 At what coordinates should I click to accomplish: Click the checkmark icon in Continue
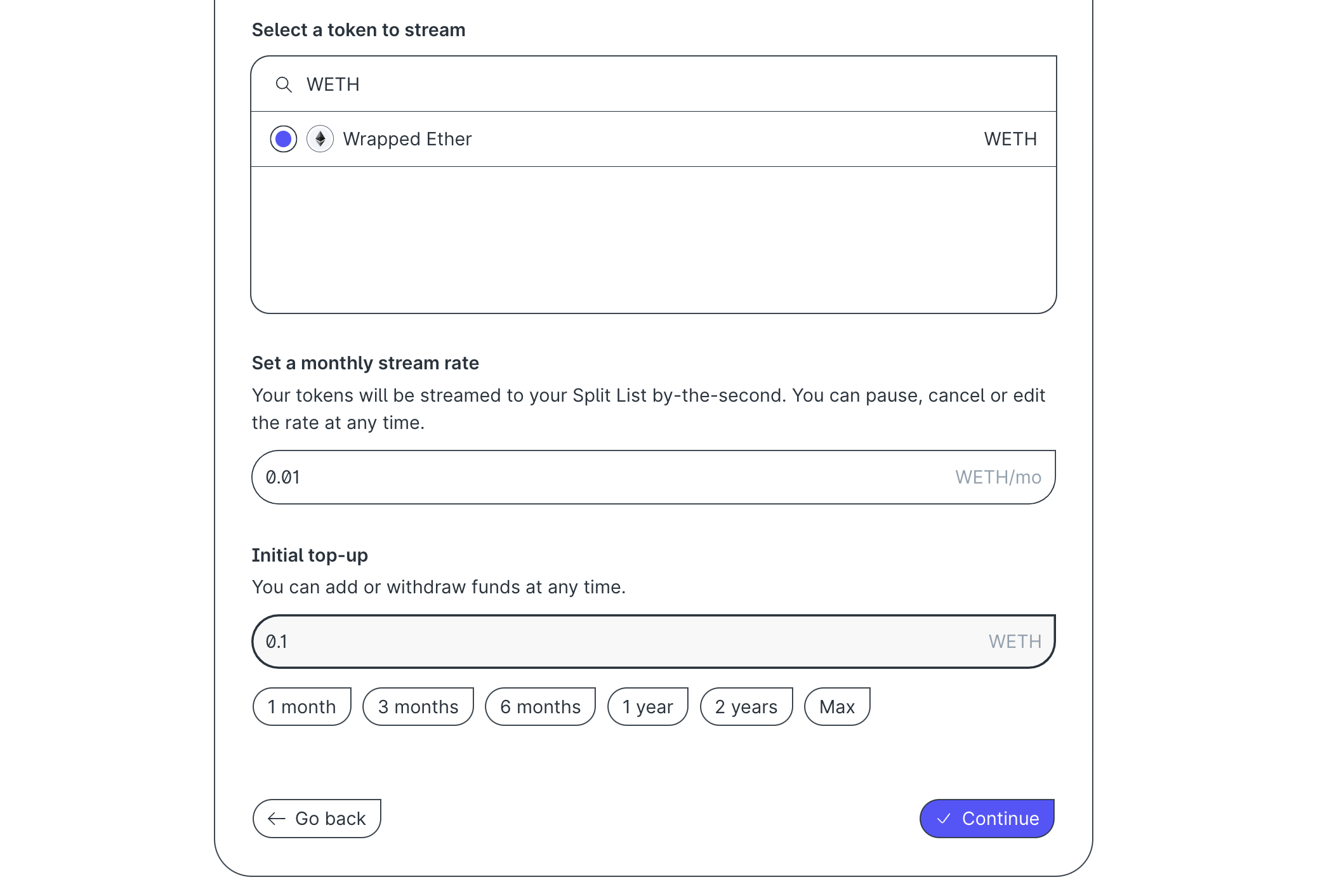[944, 819]
